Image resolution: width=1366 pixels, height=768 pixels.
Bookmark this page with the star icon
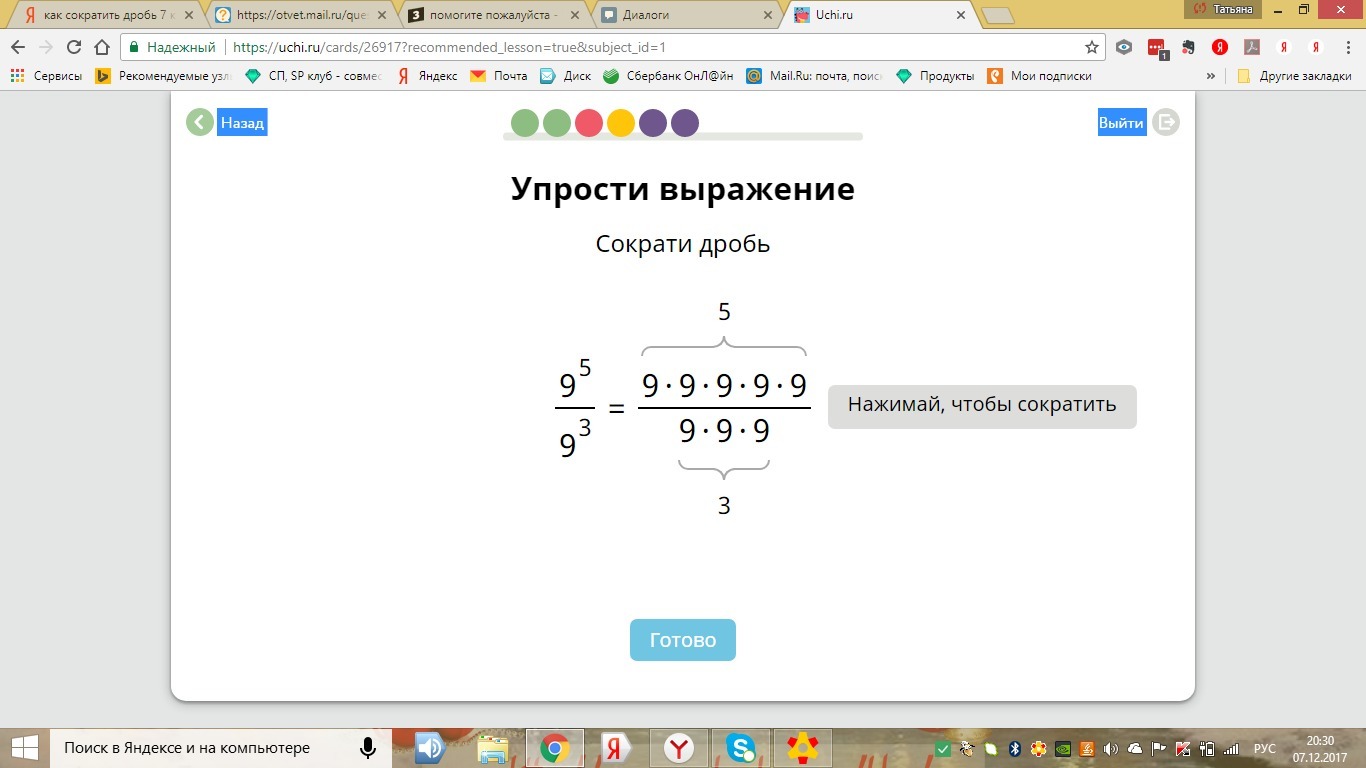tap(1092, 47)
